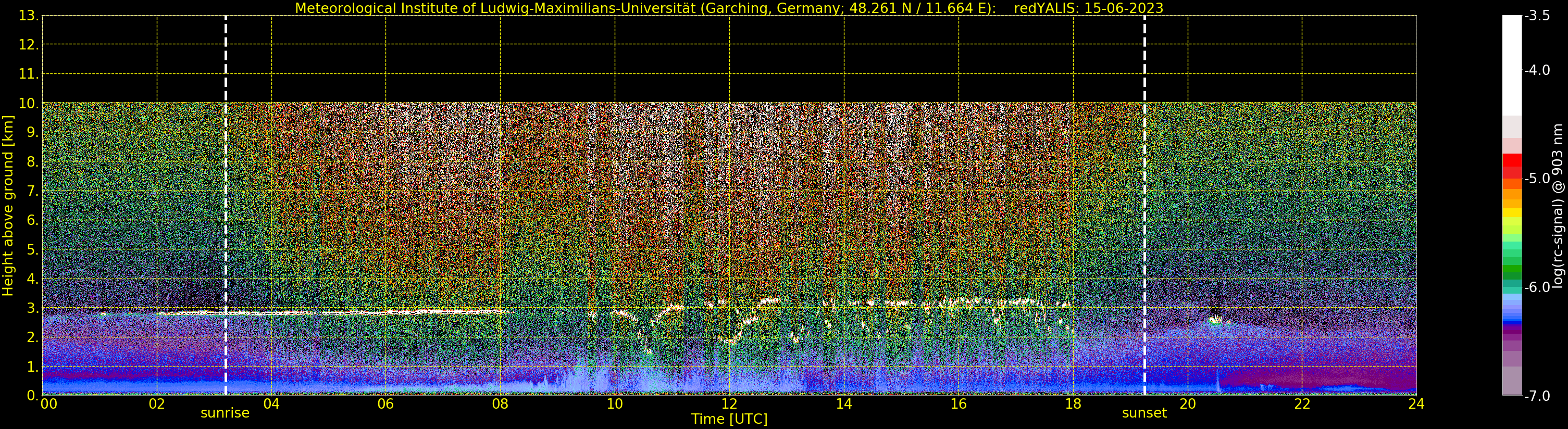
Task: Click the 'Height above ground [km]' axis label
Action: tap(8, 206)
